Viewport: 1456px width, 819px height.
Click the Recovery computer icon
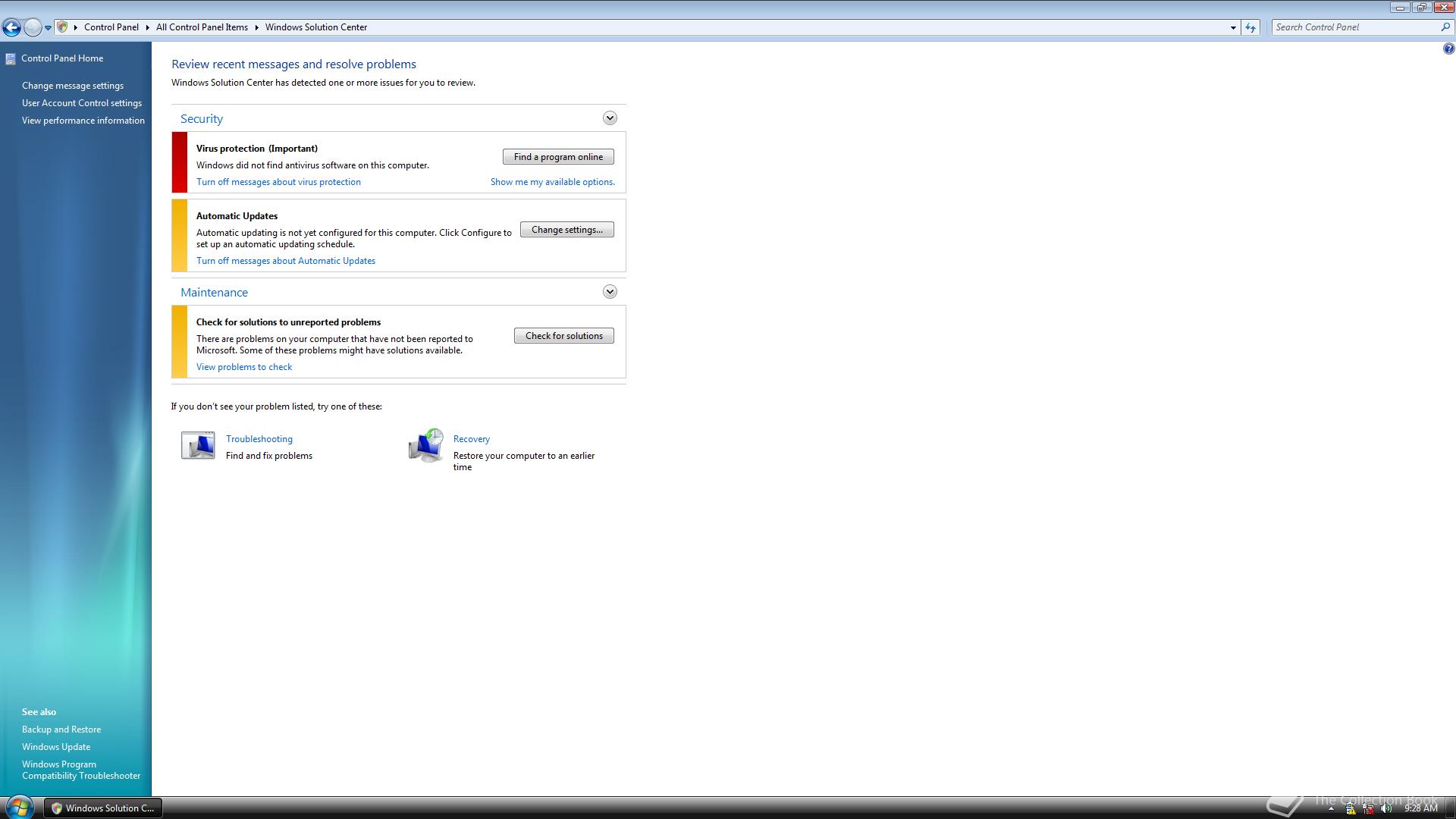(426, 445)
